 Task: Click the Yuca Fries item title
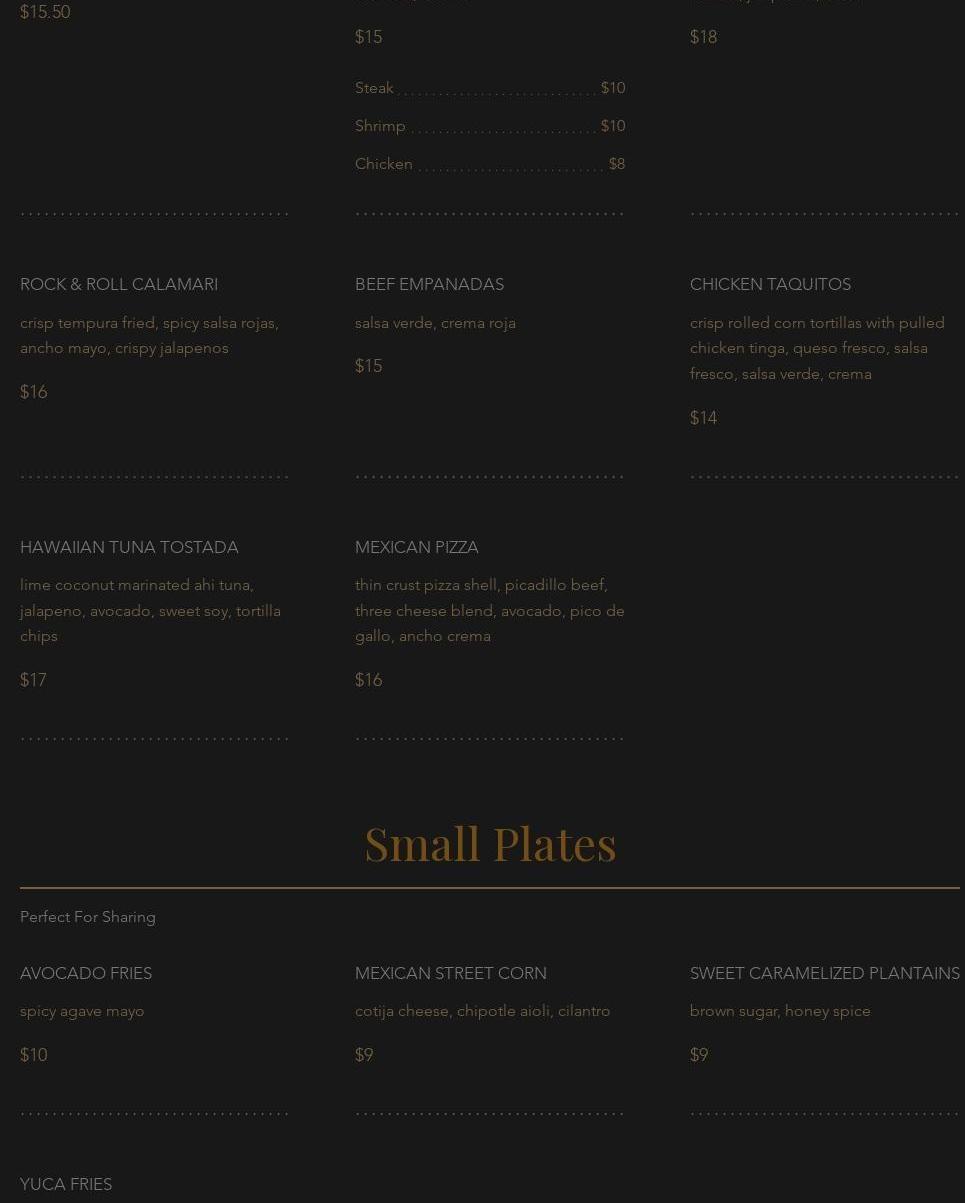click(x=66, y=1185)
